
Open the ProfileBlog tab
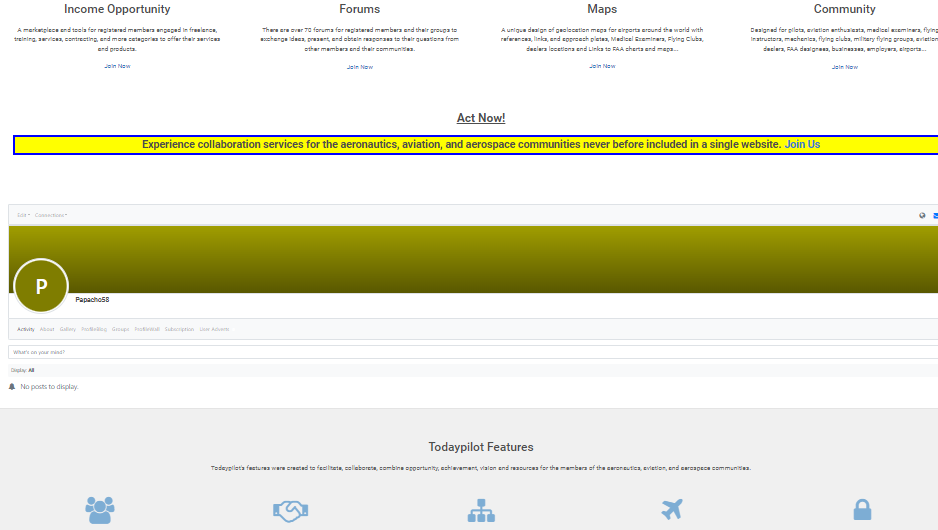coord(94,329)
